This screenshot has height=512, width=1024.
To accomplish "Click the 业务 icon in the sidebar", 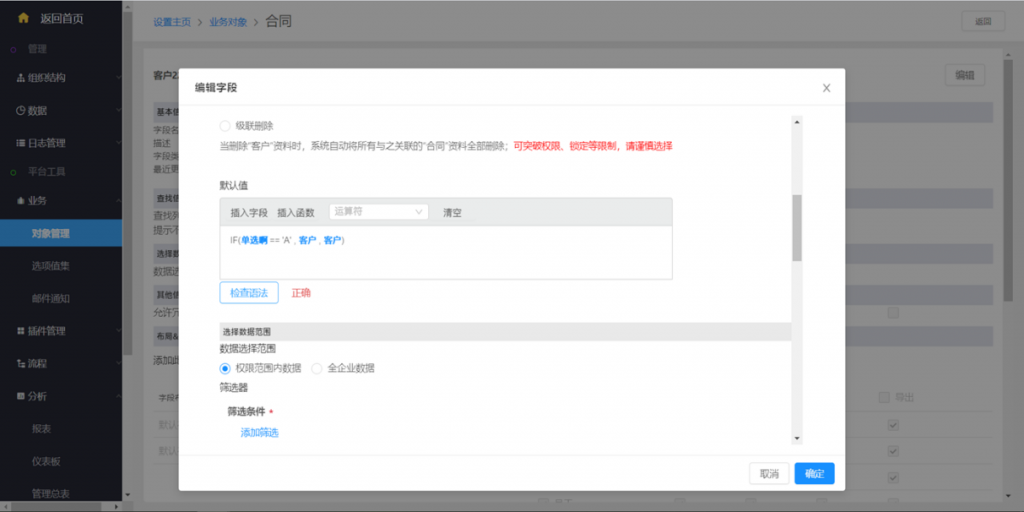I will click(20, 201).
